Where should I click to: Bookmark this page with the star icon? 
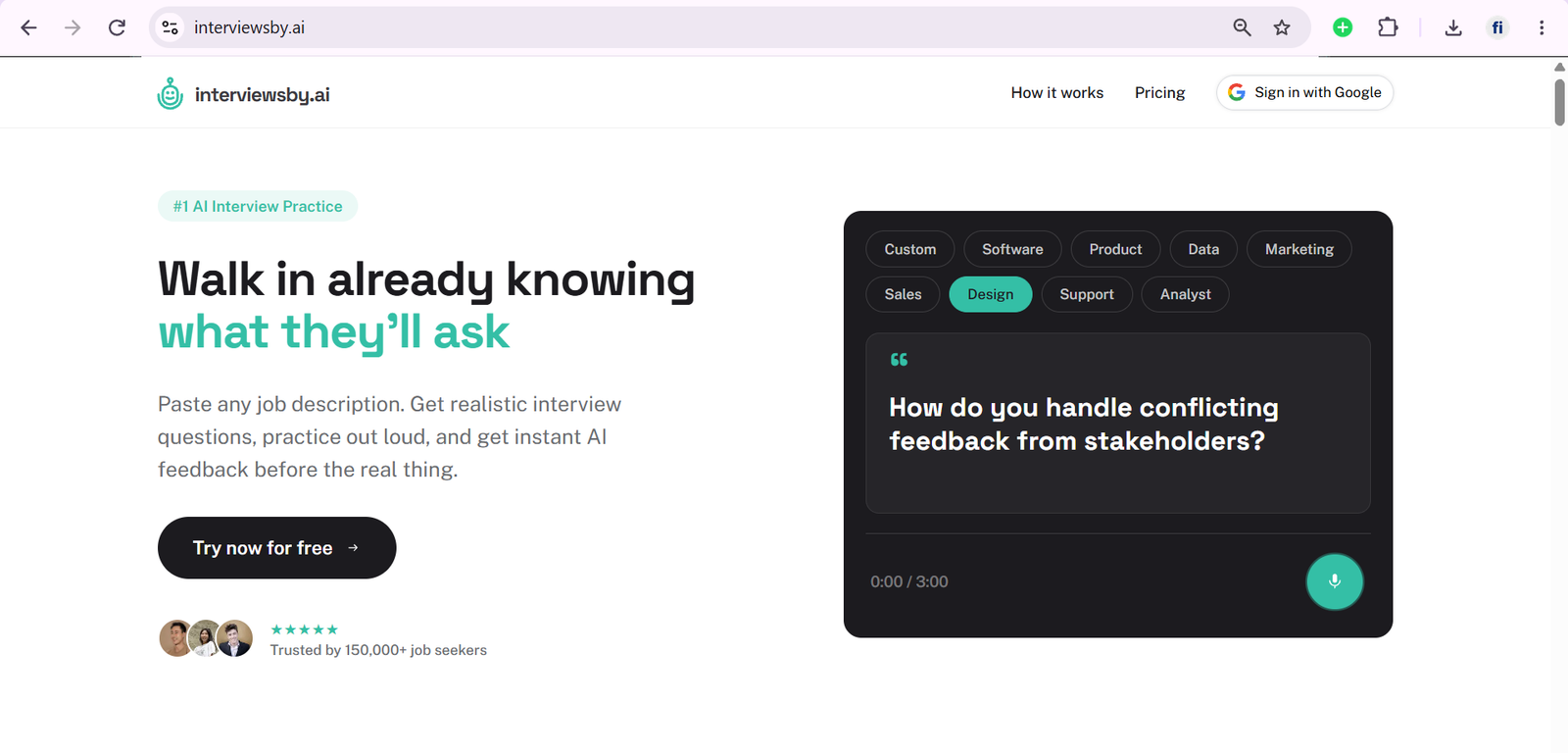click(x=1282, y=27)
